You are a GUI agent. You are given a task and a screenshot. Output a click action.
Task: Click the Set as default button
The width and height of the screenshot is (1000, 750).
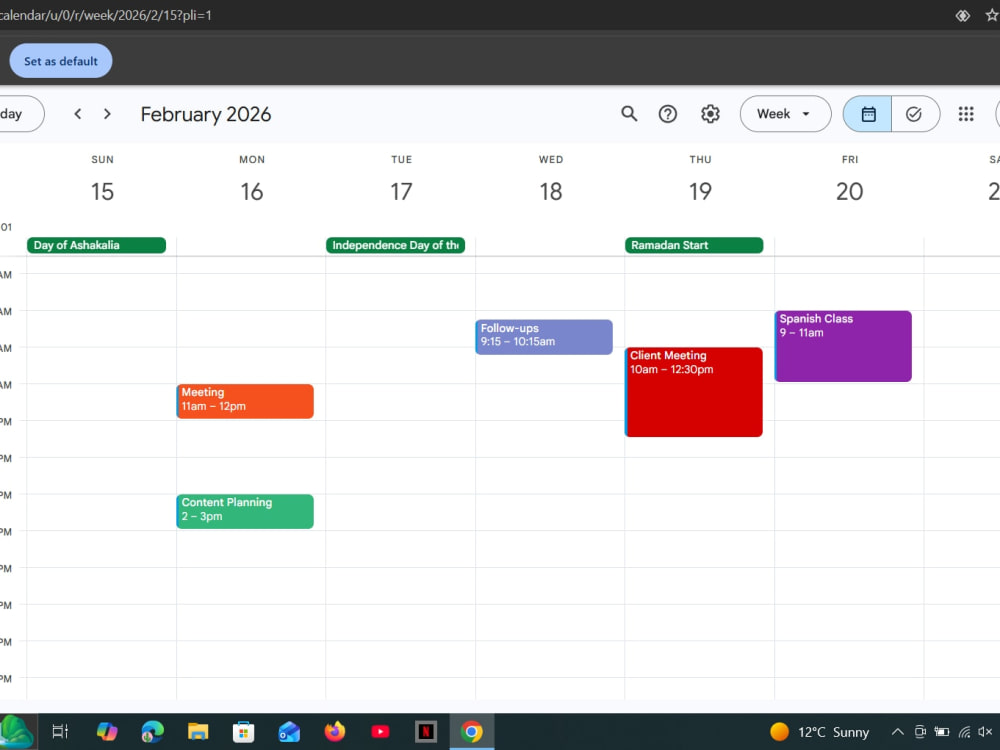61,61
